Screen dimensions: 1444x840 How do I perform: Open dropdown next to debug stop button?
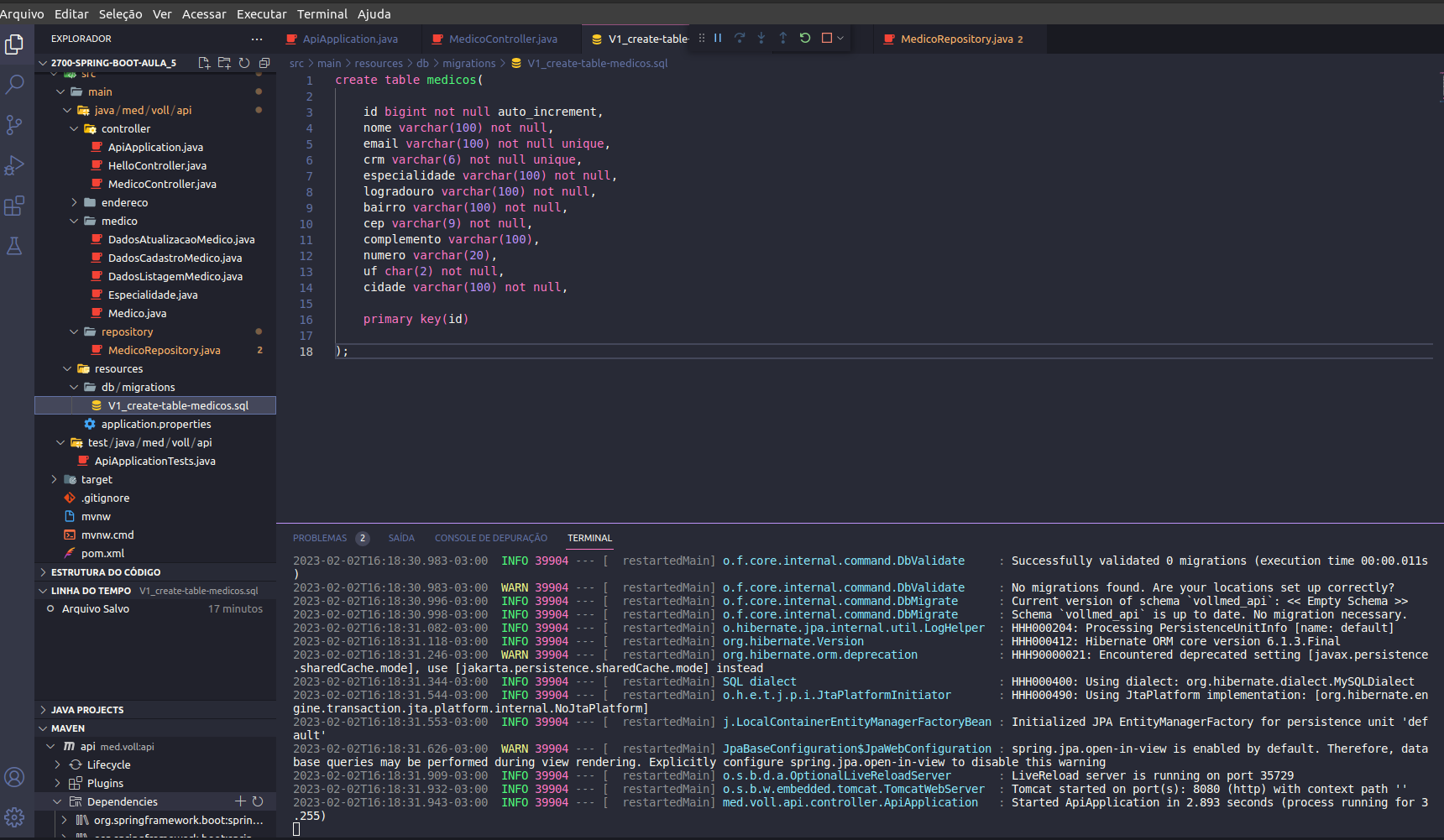pos(840,38)
